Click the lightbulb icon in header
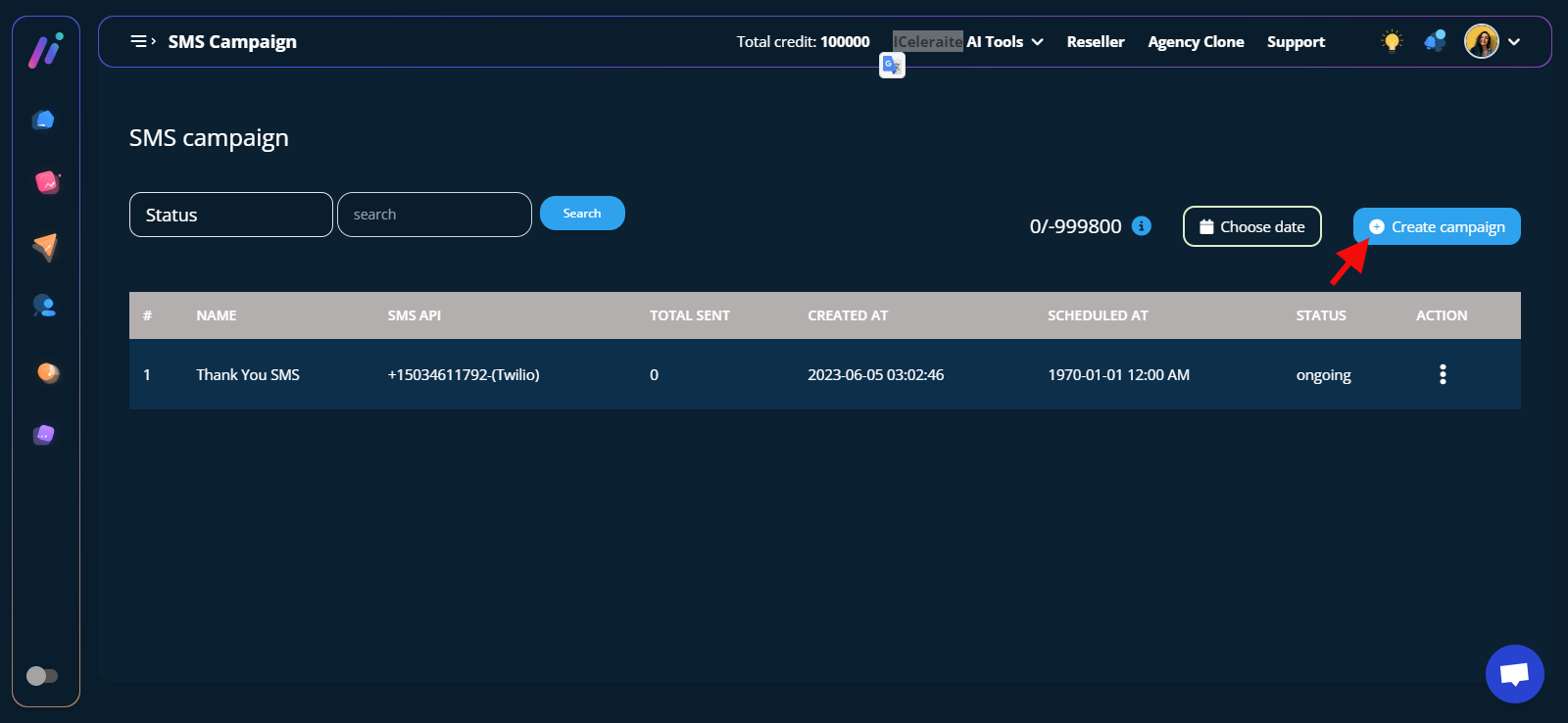 (x=1392, y=41)
